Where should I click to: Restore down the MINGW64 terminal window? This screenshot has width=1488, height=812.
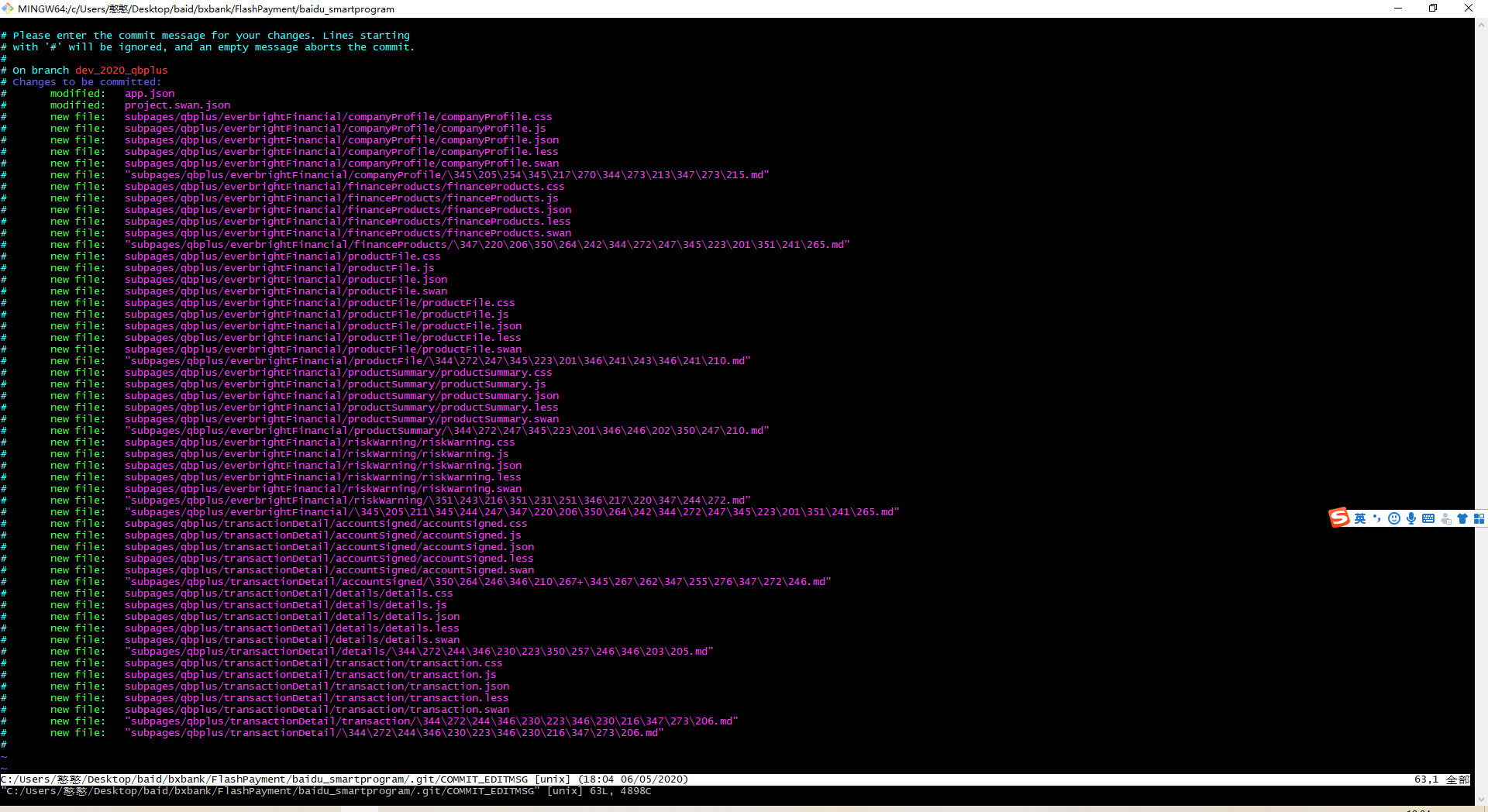[x=1433, y=9]
